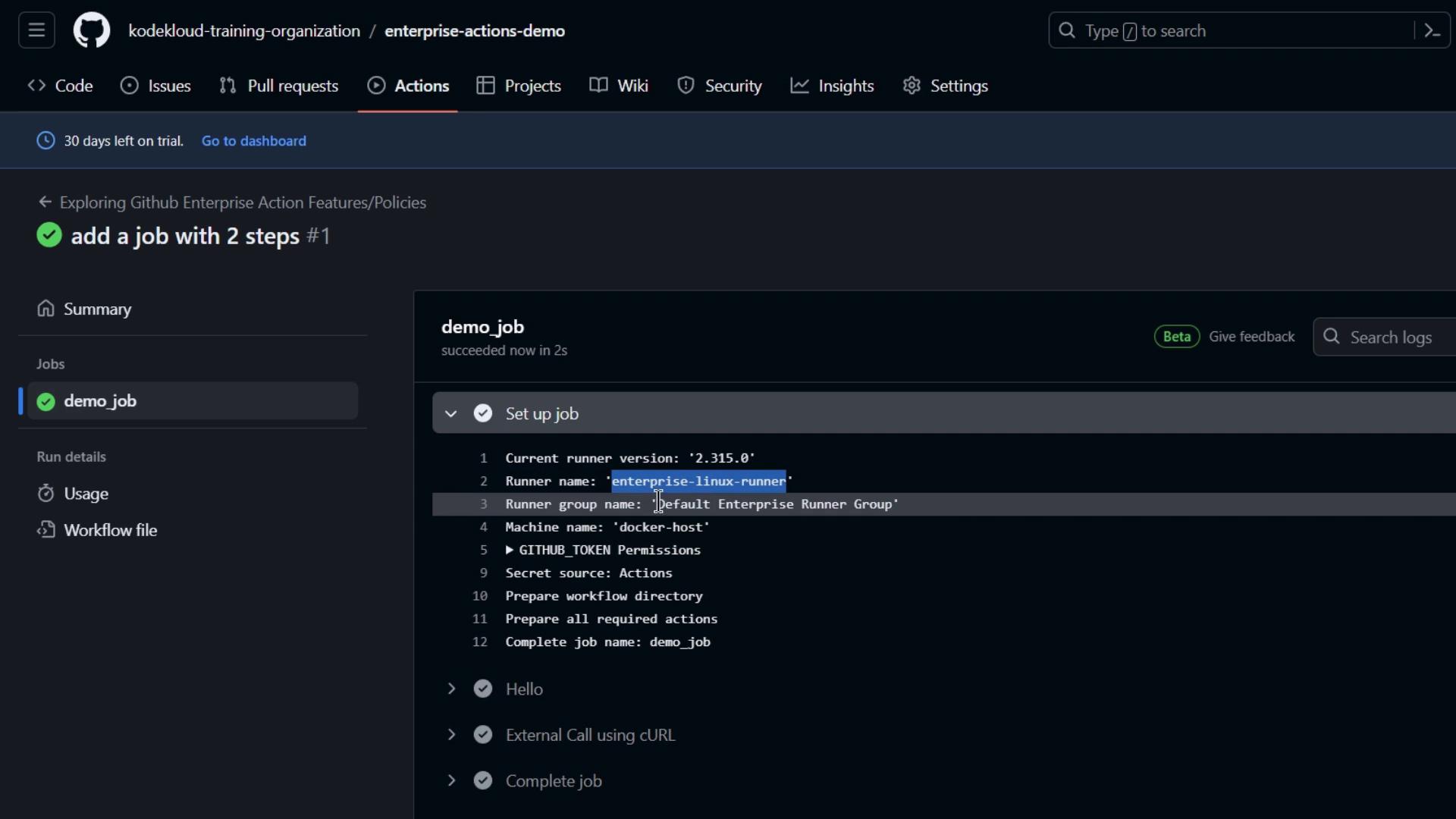Click the Summary home icon
This screenshot has height=819, width=1456.
[x=45, y=309]
